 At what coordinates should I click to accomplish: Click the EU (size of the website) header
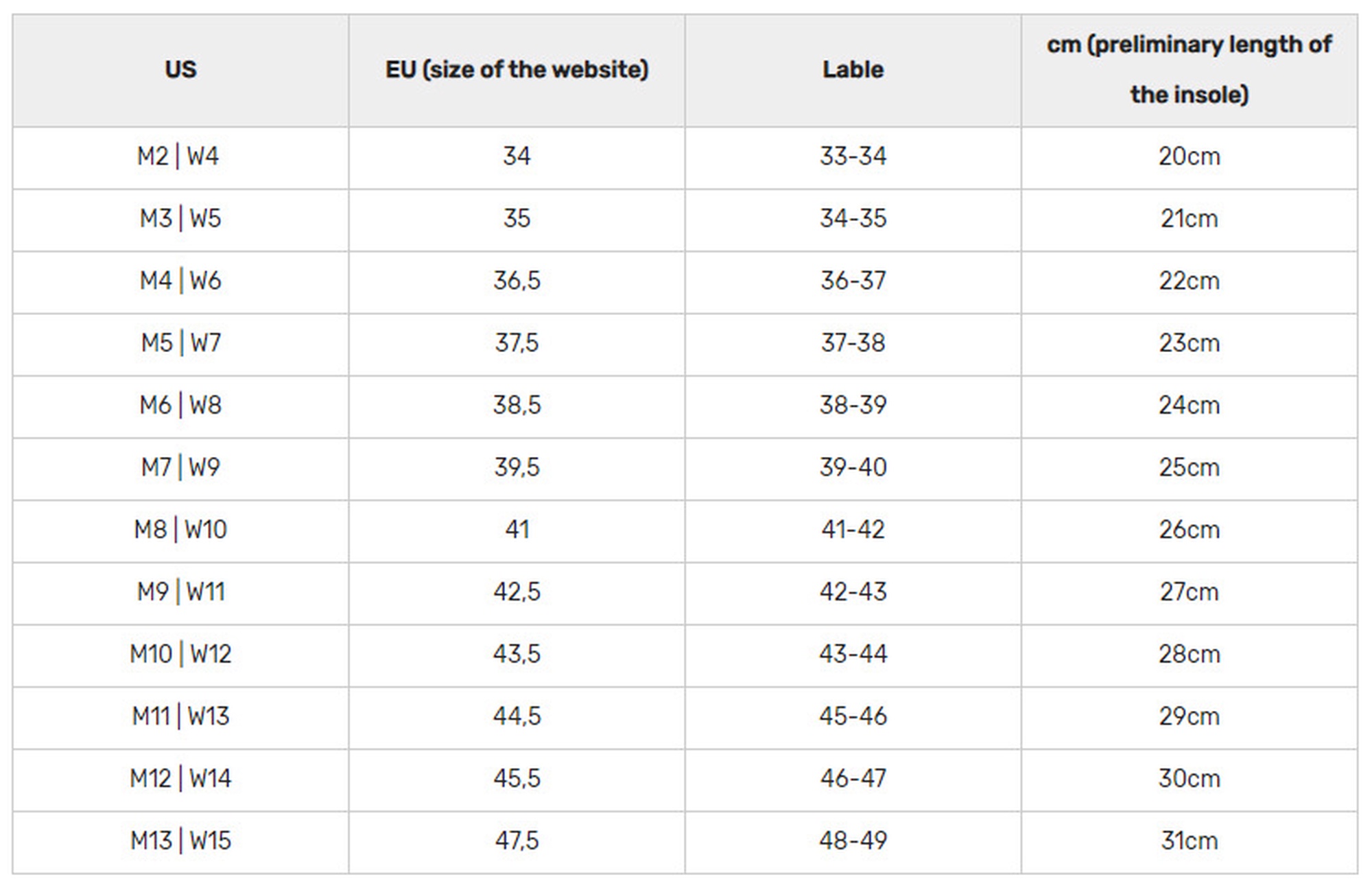(517, 70)
